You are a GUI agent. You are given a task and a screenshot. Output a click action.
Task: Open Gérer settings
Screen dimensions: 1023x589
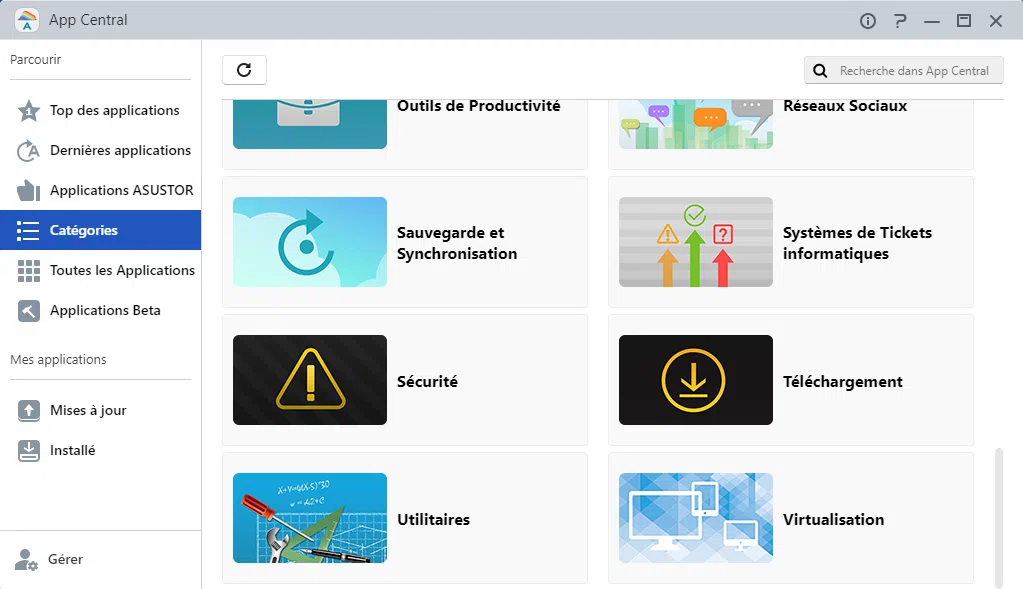pos(100,559)
